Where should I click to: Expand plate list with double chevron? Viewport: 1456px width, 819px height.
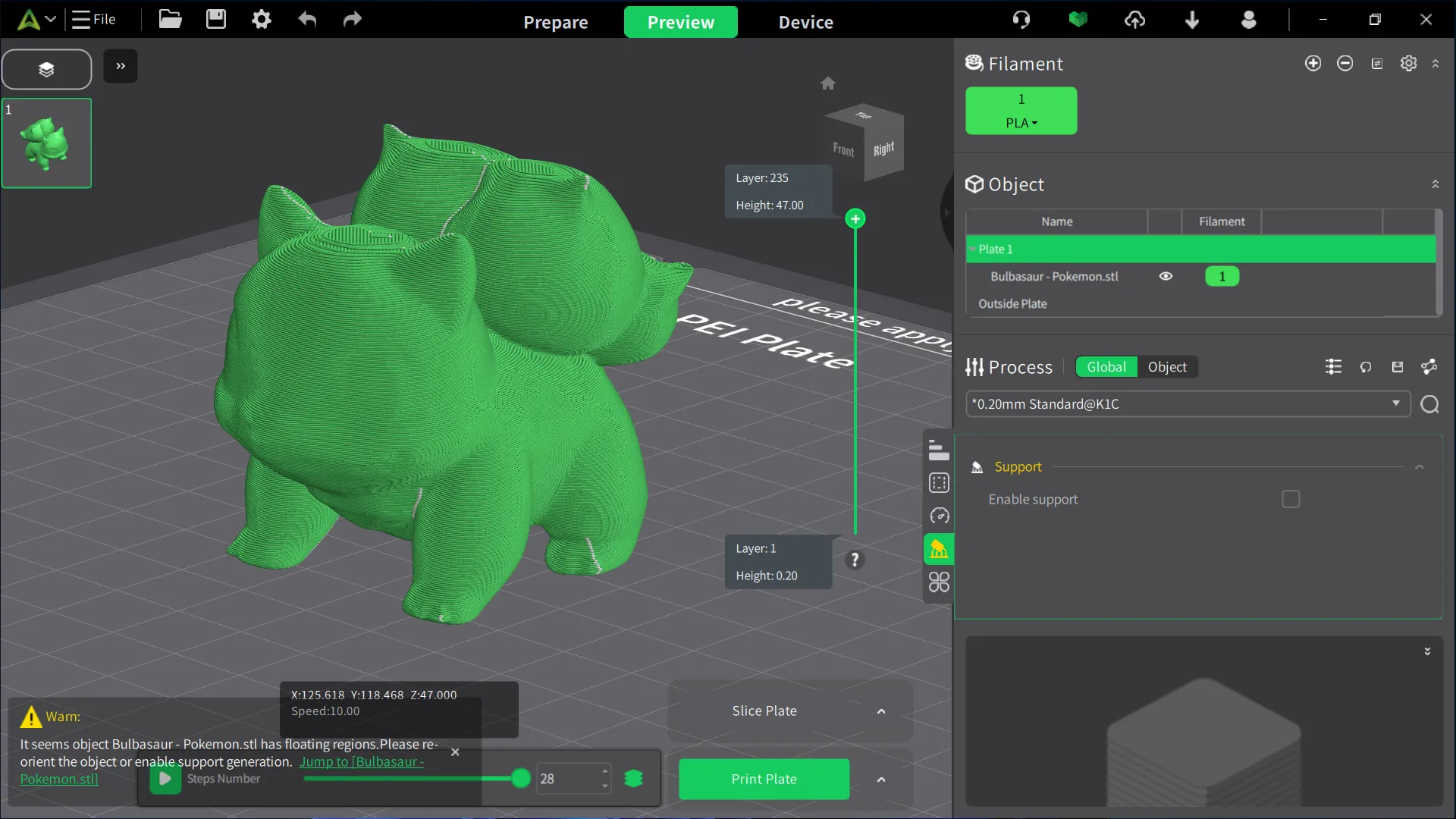click(121, 66)
